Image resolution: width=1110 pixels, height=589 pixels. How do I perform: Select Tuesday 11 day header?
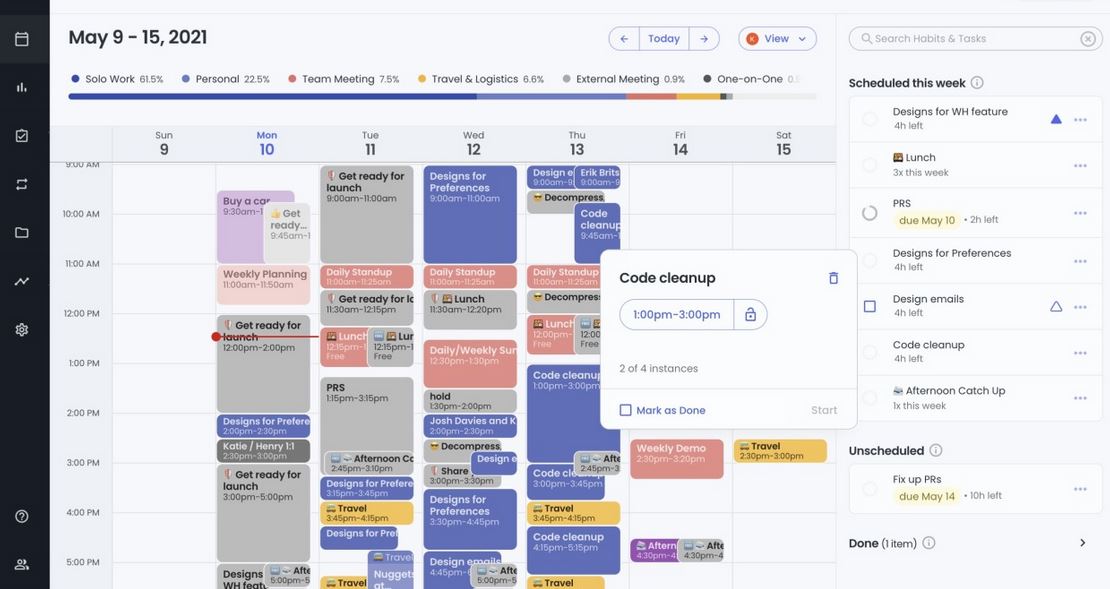pos(370,144)
